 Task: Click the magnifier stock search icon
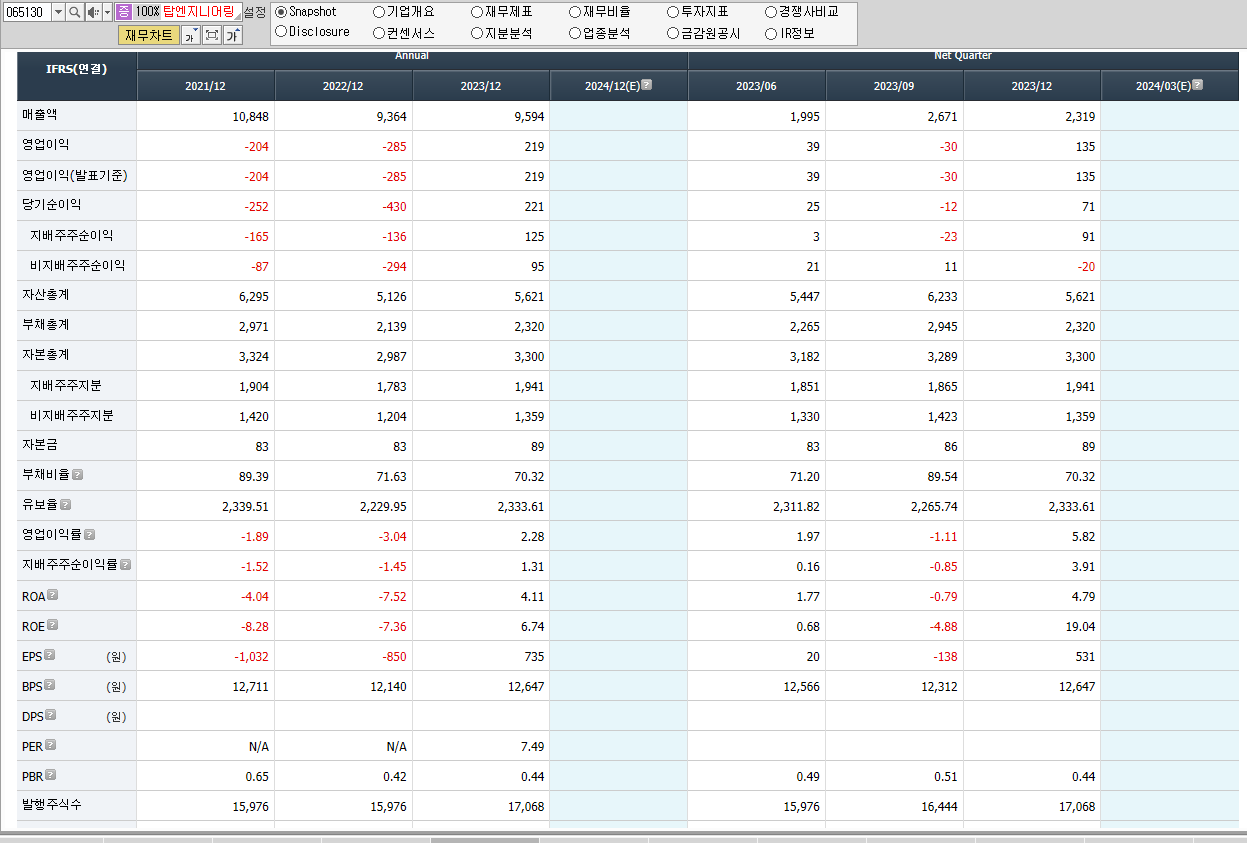pos(74,12)
